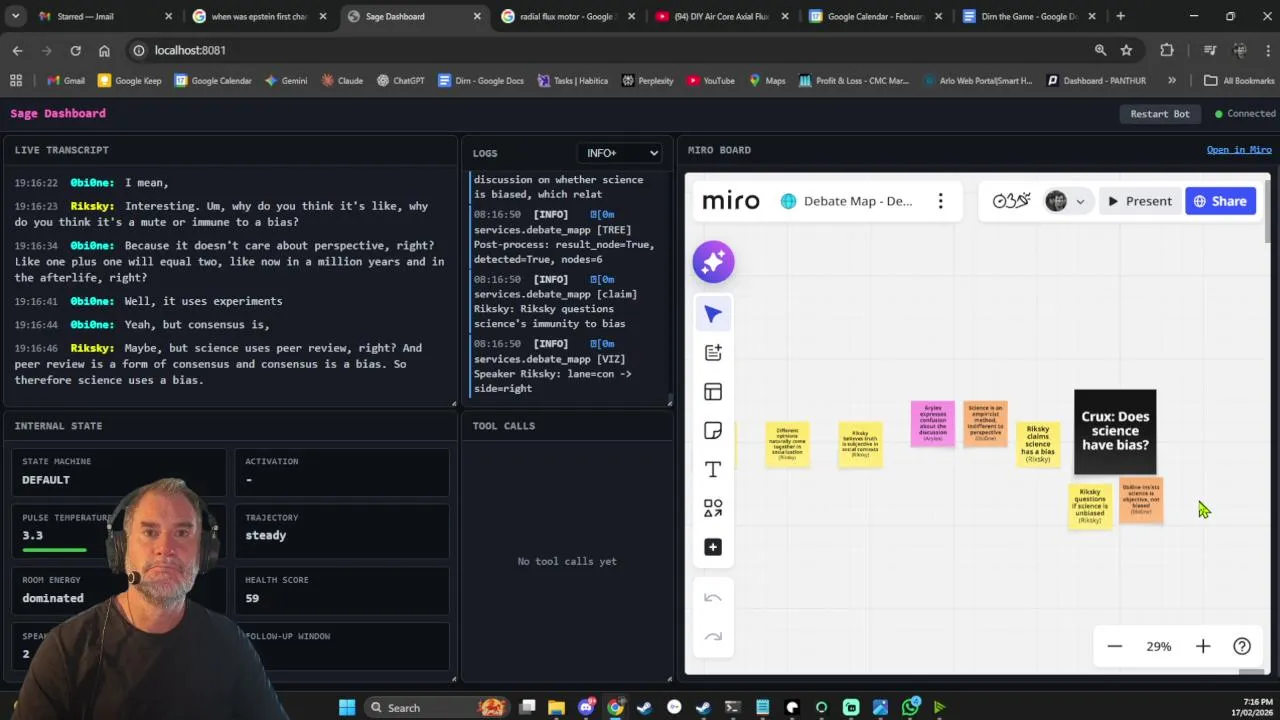Open File Explorer from the taskbar
The height and width of the screenshot is (720, 1280).
556,707
